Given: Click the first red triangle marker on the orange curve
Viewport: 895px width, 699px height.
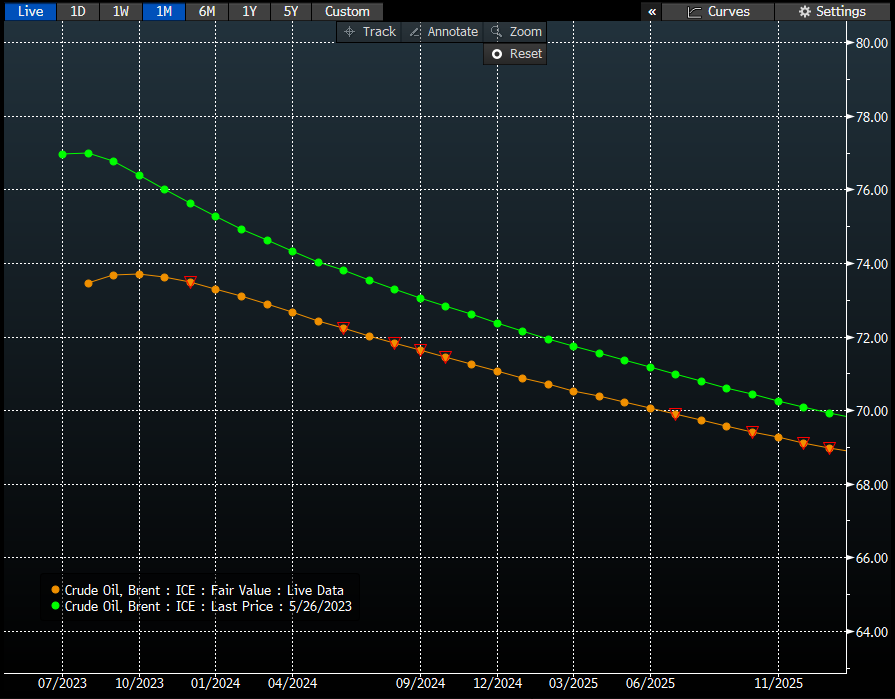Looking at the screenshot, I should pyautogui.click(x=190, y=282).
